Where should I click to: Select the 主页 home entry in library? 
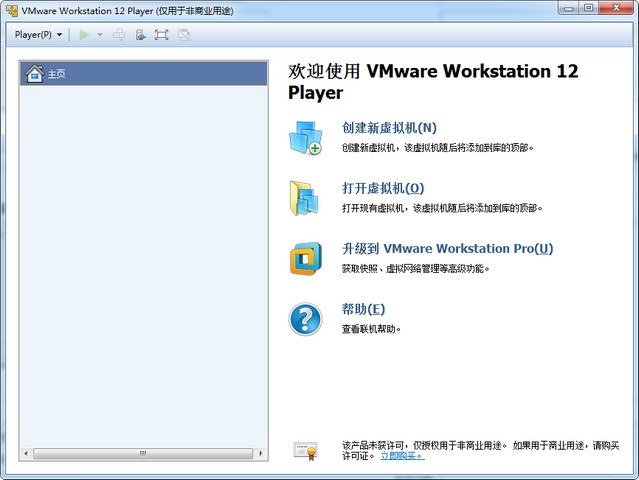coord(143,74)
